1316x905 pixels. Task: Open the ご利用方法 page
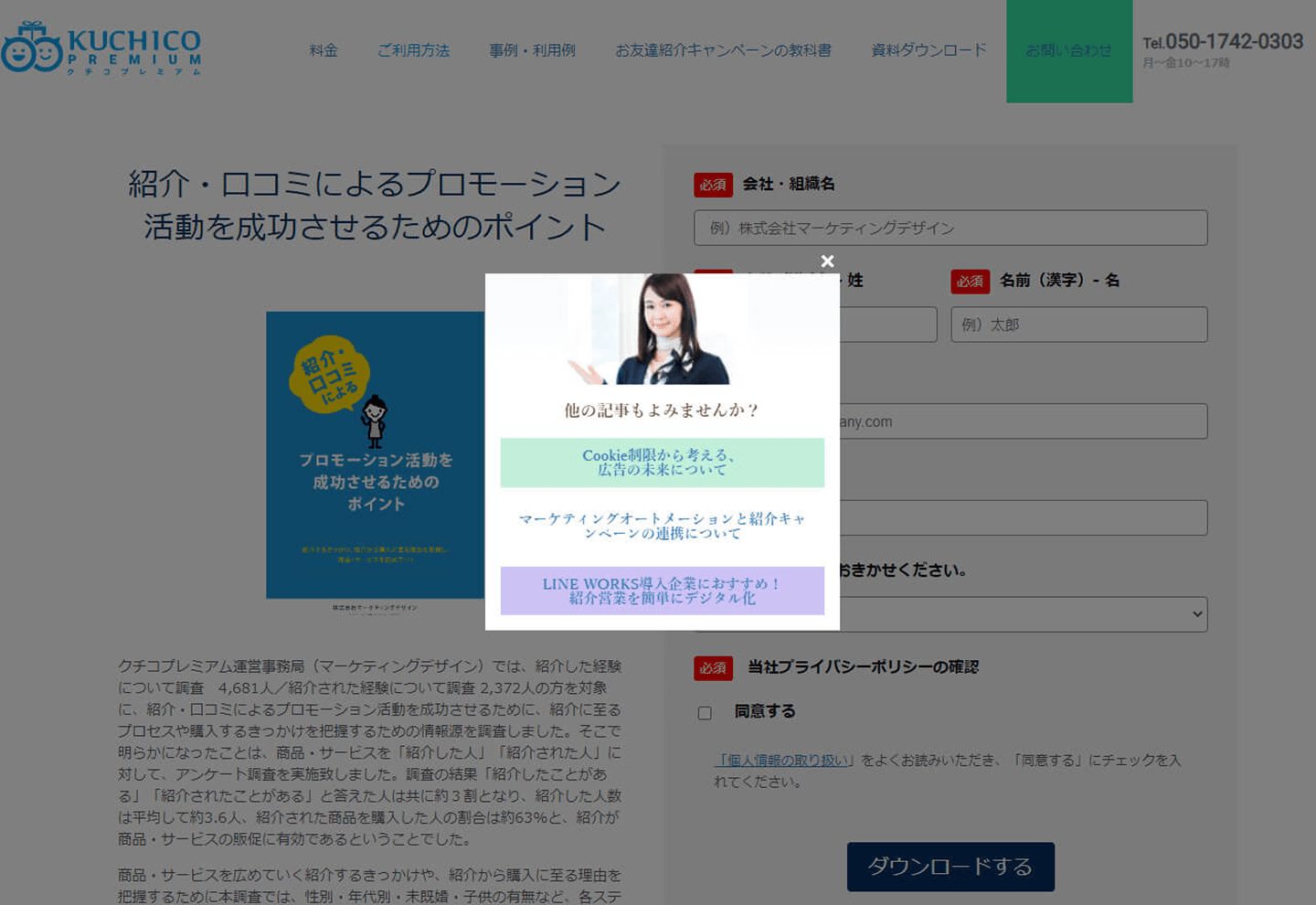tap(414, 50)
